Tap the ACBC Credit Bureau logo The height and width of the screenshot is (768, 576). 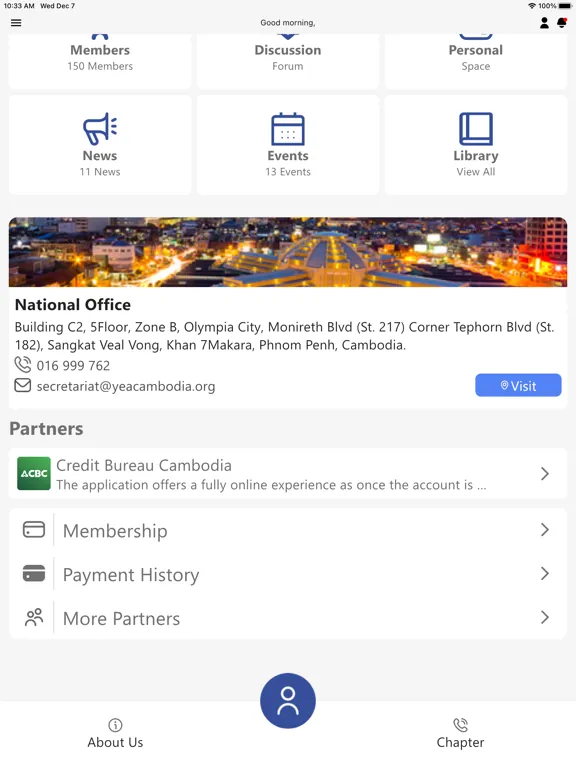34,474
